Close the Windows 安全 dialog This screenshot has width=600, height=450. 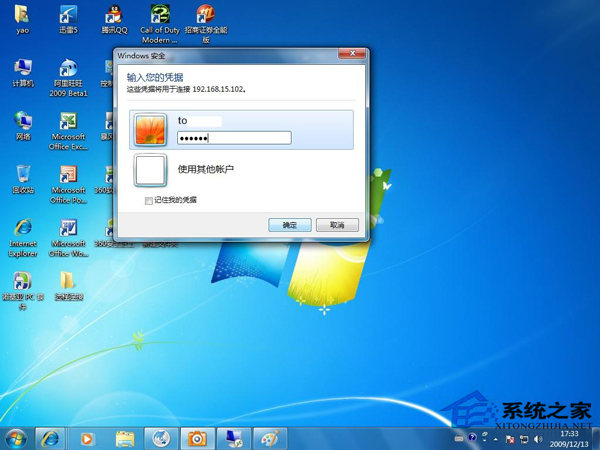pyautogui.click(x=352, y=53)
